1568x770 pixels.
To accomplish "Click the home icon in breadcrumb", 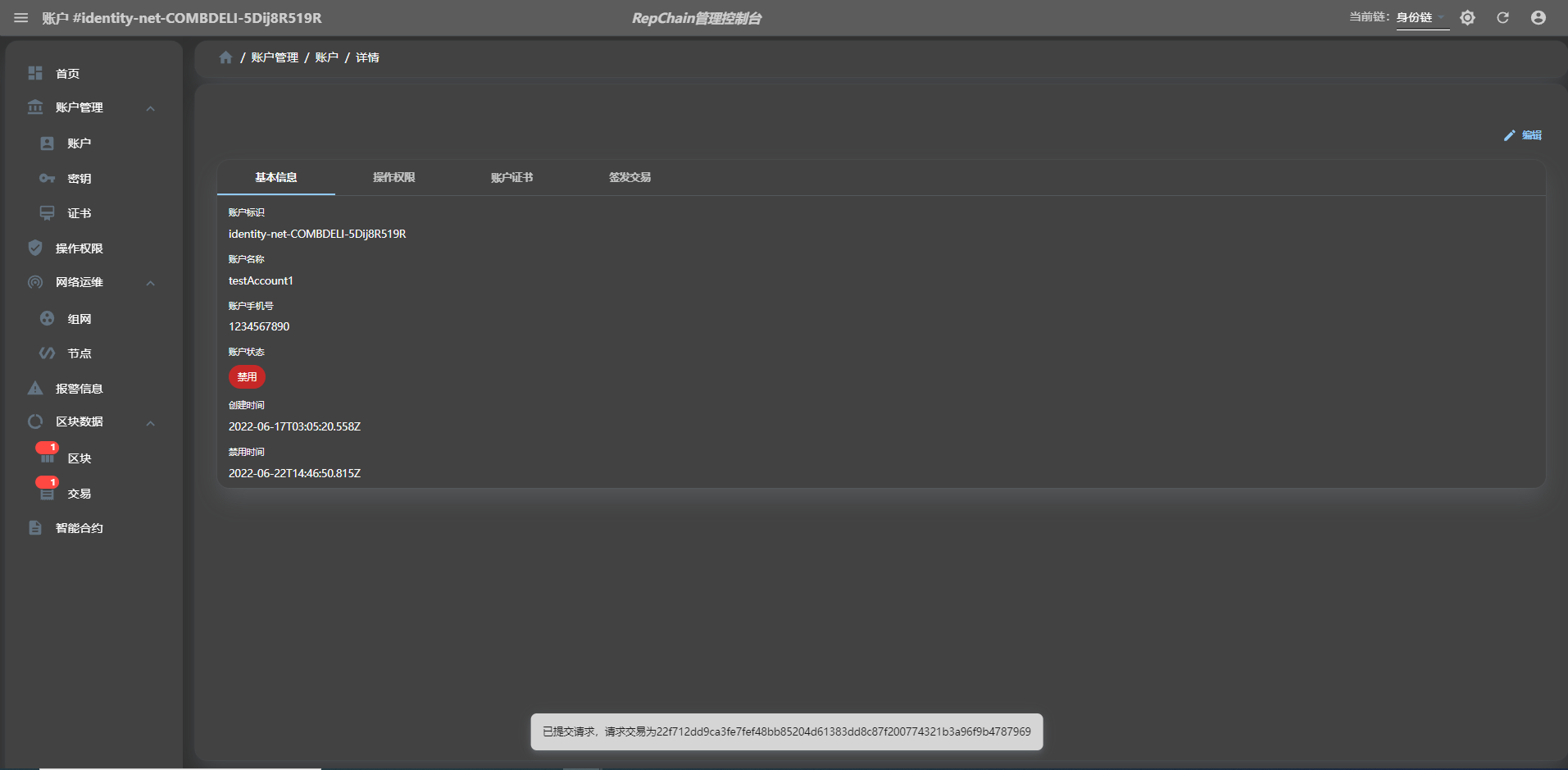I will (x=226, y=57).
